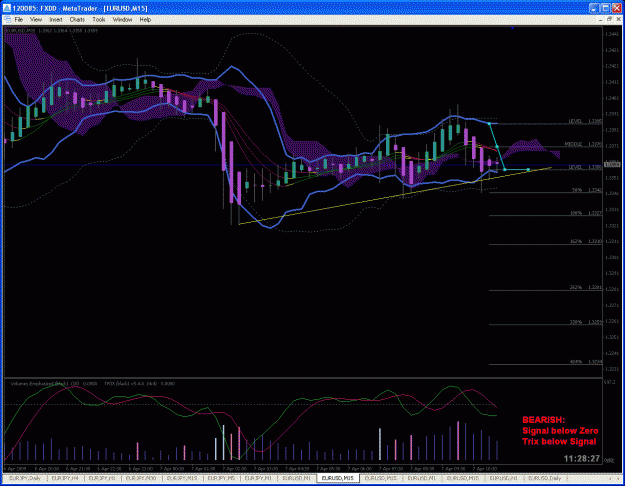
Task: Switch to the EURJPY,M5 chart tab
Action: [x=221, y=478]
